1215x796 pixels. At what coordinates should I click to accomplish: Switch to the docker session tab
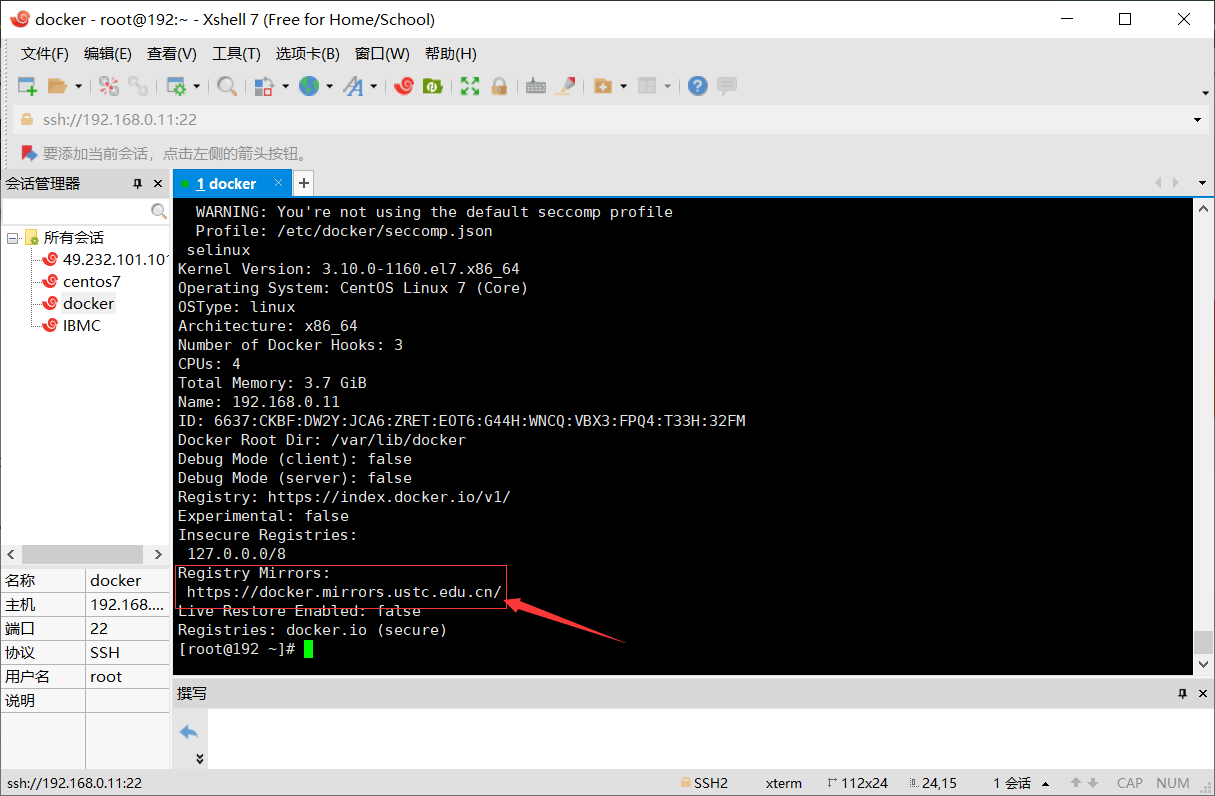pyautogui.click(x=232, y=183)
